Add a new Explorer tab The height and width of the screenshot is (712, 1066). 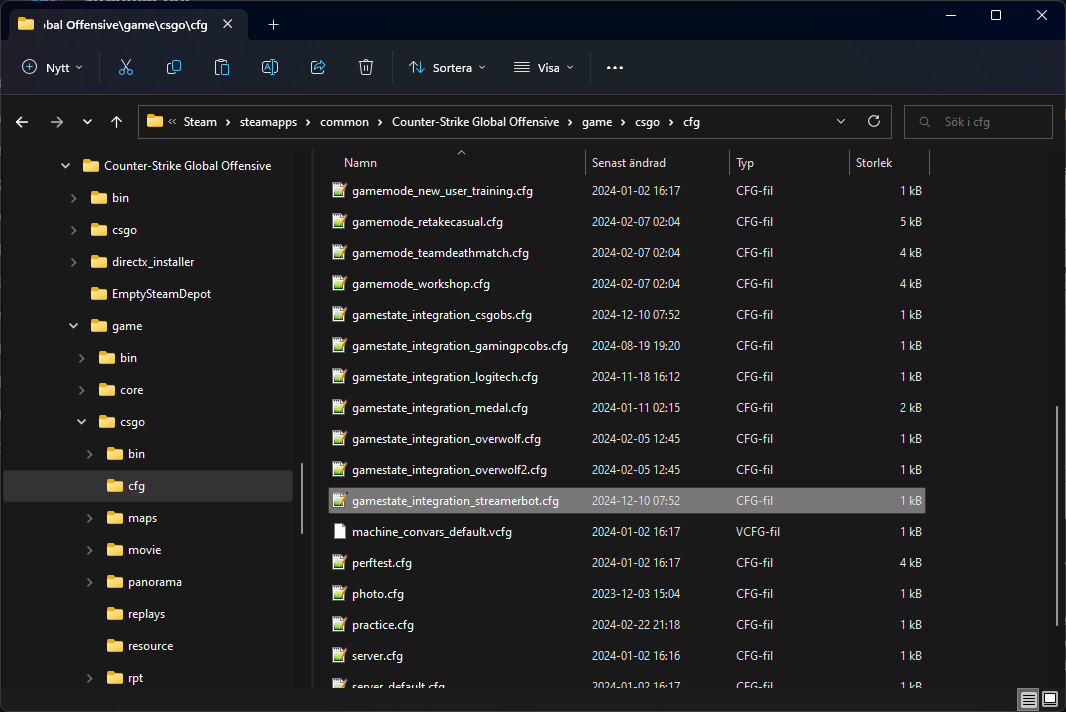pyautogui.click(x=273, y=25)
